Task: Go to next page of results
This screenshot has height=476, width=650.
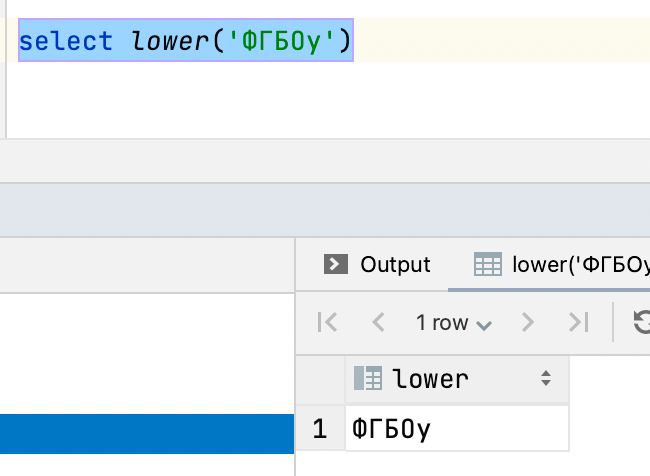Action: pyautogui.click(x=527, y=322)
